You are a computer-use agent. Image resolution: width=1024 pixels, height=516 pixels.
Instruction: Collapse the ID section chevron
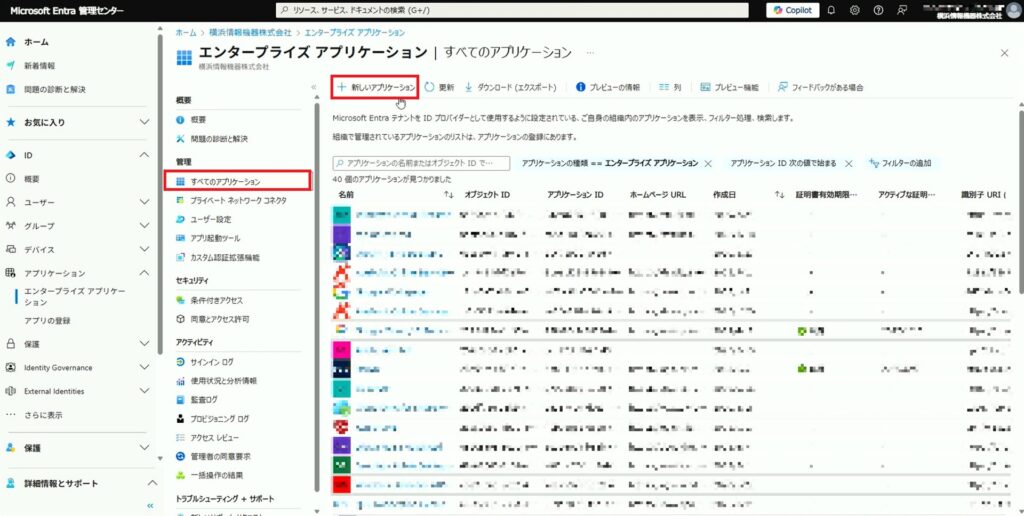[144, 155]
